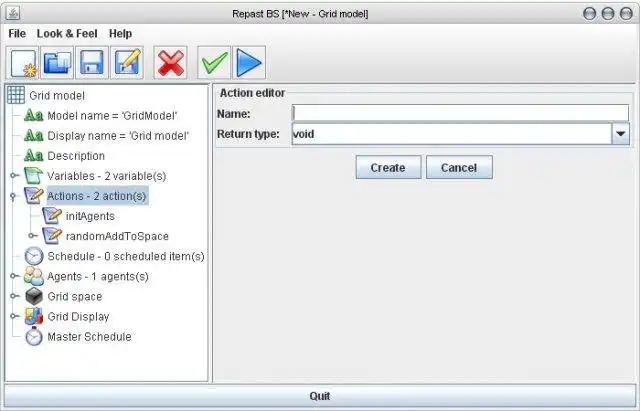The width and height of the screenshot is (640, 411).
Task: Expand the randomAddToSpace node
Action: click(33, 236)
